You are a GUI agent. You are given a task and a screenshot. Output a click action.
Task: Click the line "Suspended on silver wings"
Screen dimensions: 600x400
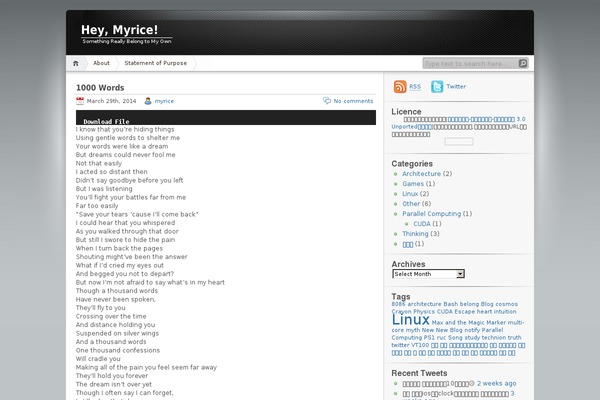[117, 333]
